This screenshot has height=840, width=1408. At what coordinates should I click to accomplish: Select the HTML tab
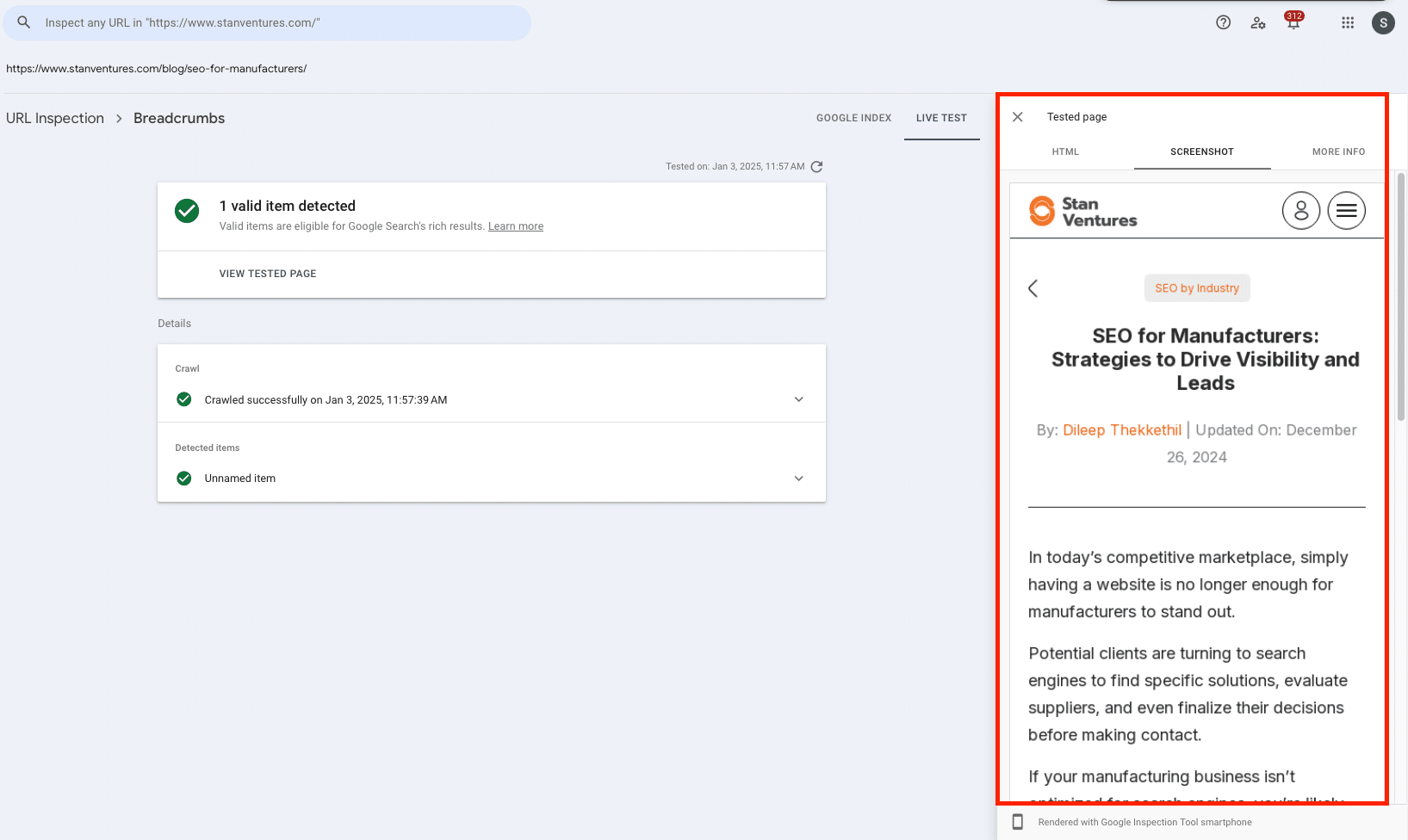[1065, 151]
